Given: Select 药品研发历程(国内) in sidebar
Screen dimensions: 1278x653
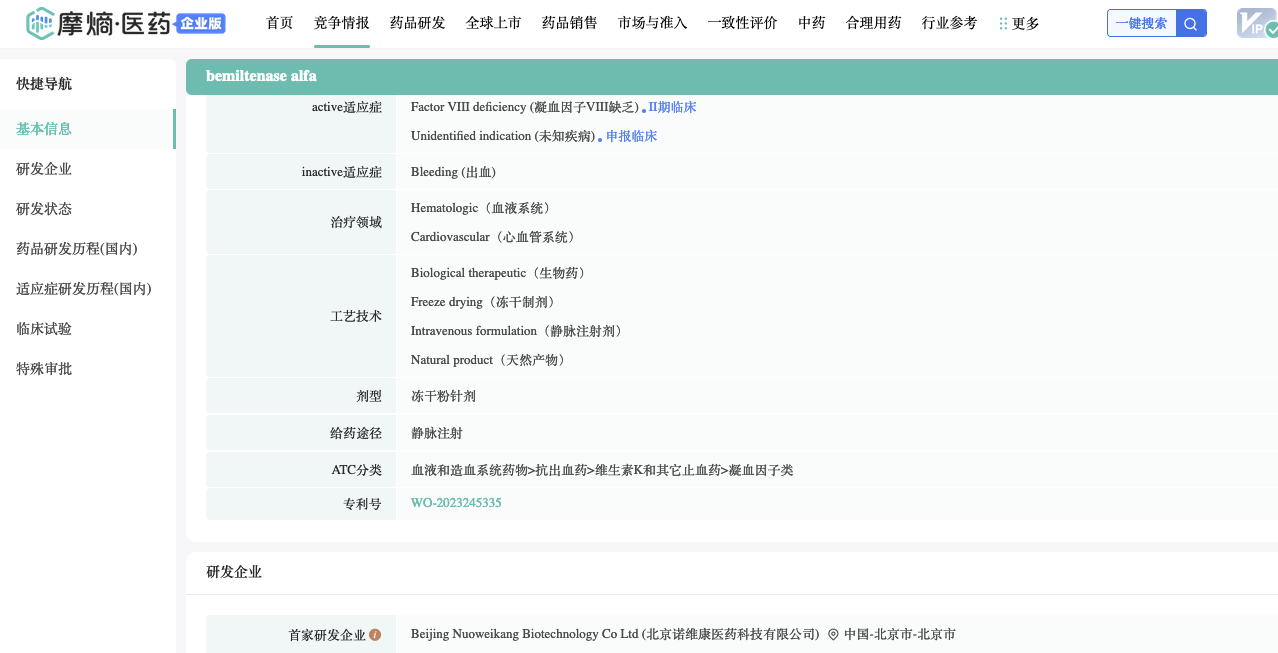Looking at the screenshot, I should (x=77, y=249).
